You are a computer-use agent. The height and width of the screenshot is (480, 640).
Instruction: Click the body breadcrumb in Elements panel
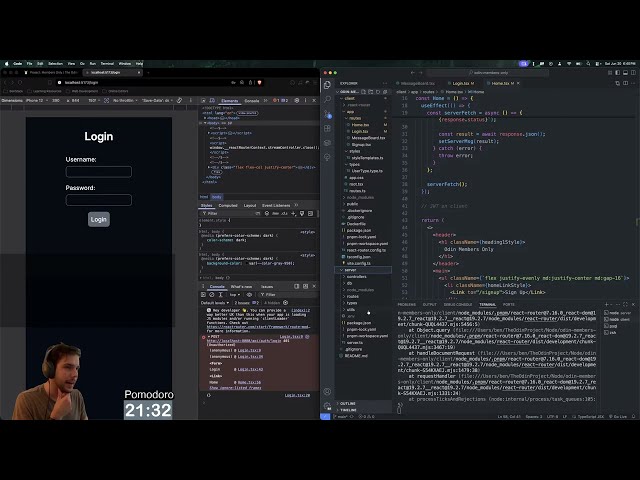(x=217, y=197)
